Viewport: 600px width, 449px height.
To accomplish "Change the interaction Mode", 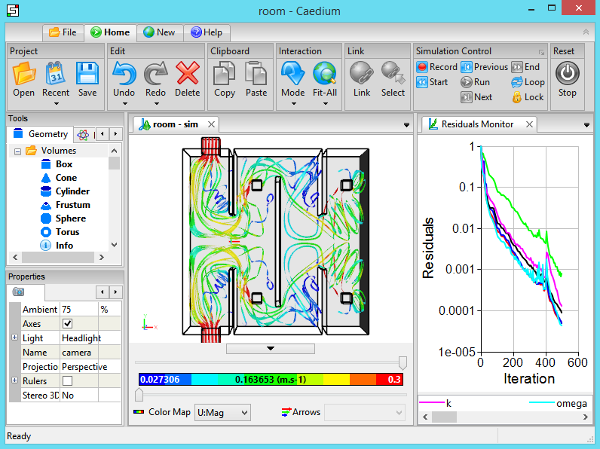I will point(293,80).
